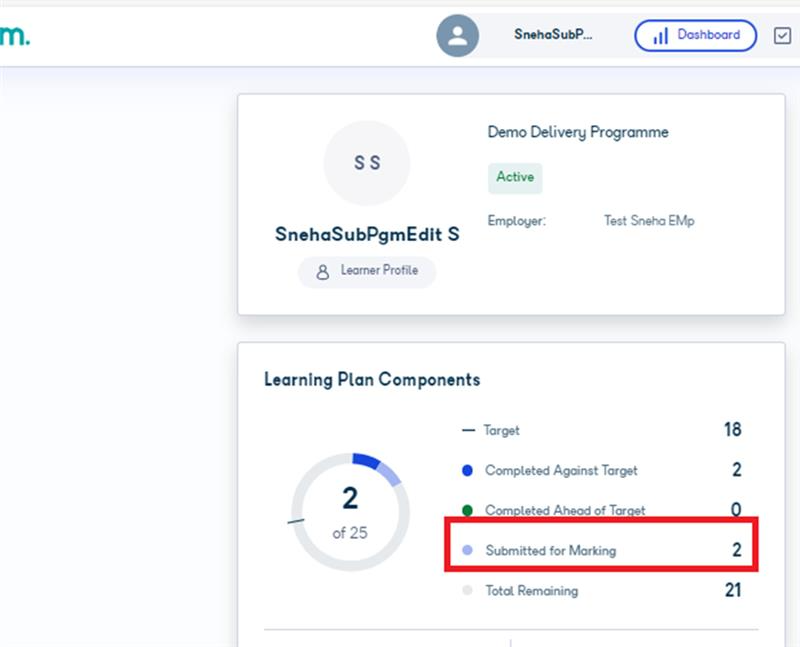Click the Active status badge
Screen dimensions: 800x647
(515, 177)
